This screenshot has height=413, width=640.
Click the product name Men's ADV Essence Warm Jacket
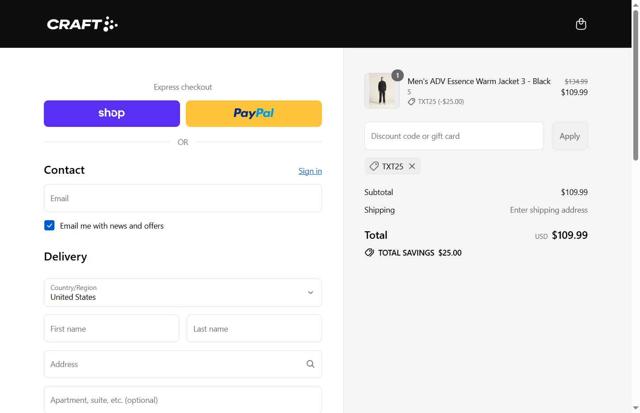(479, 81)
